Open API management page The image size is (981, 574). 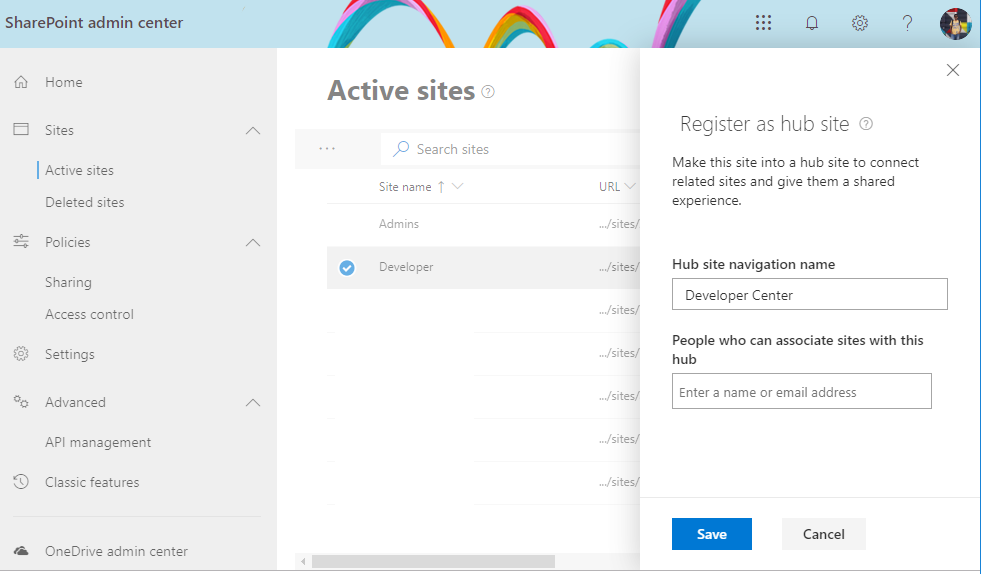[x=98, y=443]
